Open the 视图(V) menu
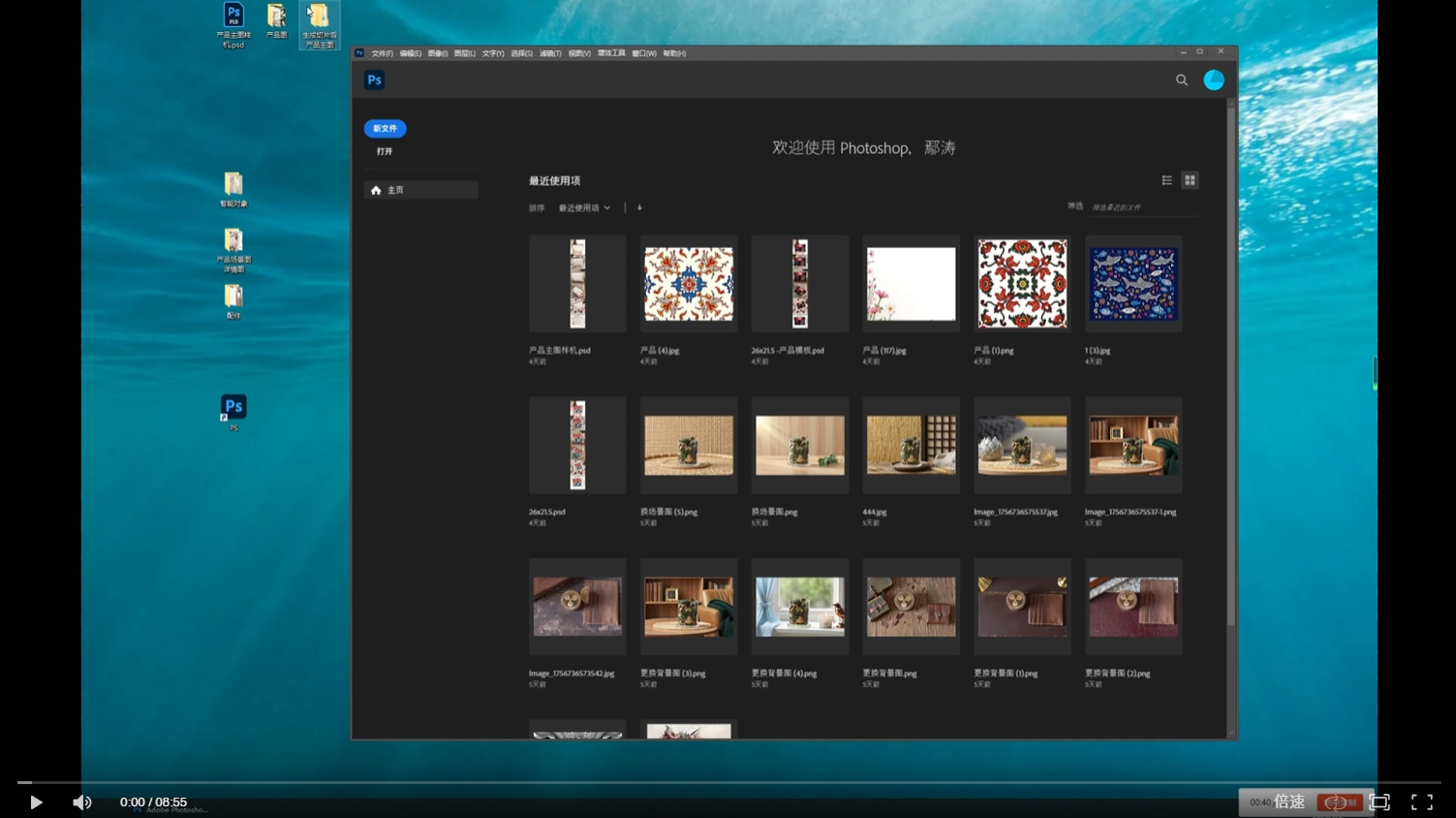The width and height of the screenshot is (1456, 818). click(x=579, y=53)
